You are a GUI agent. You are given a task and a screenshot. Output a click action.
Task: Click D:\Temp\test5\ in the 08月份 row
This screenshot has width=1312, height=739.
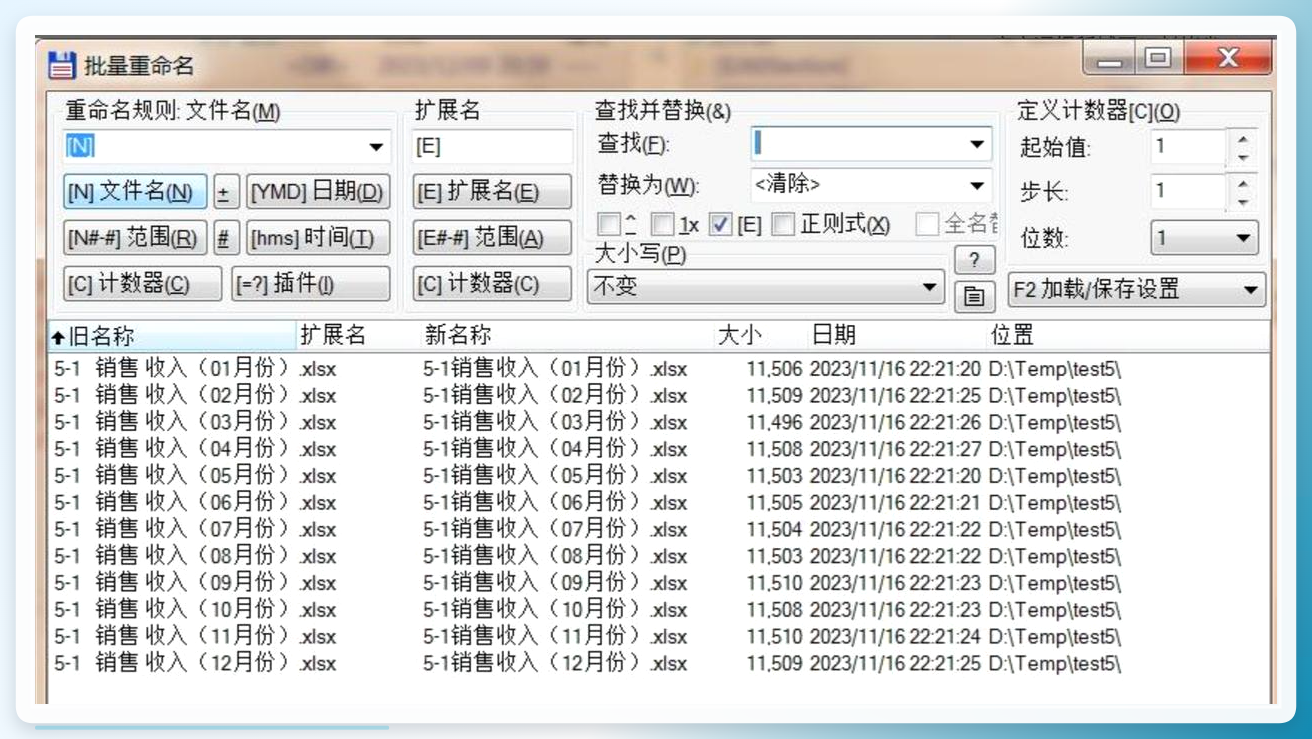pos(1055,556)
